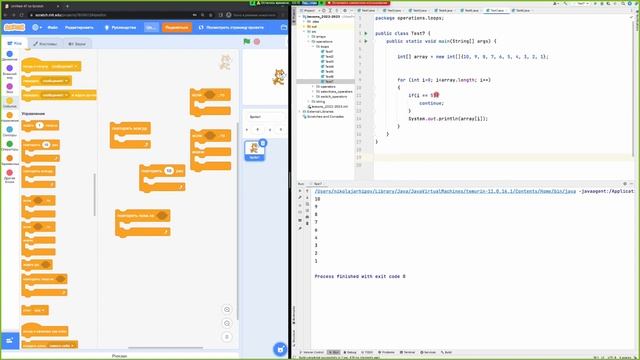Open the Файл menu in Scratch
The width and height of the screenshot is (640, 360).
[x=53, y=27]
